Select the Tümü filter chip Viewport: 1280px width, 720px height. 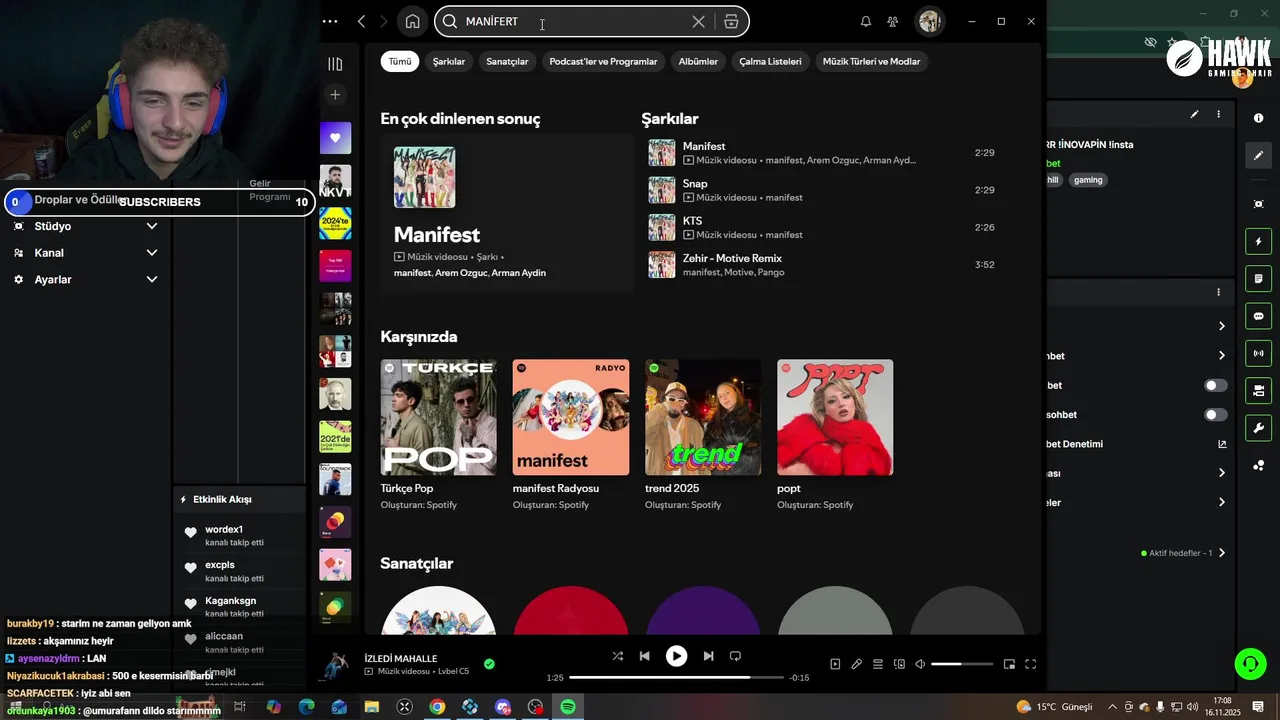(400, 61)
